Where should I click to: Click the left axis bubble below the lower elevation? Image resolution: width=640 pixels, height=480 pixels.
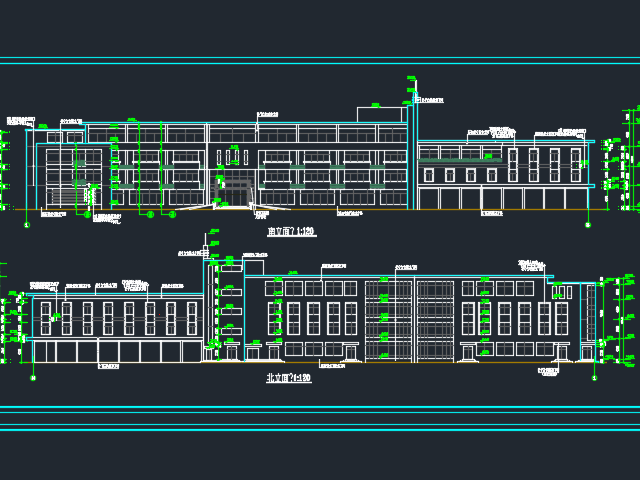35,378
